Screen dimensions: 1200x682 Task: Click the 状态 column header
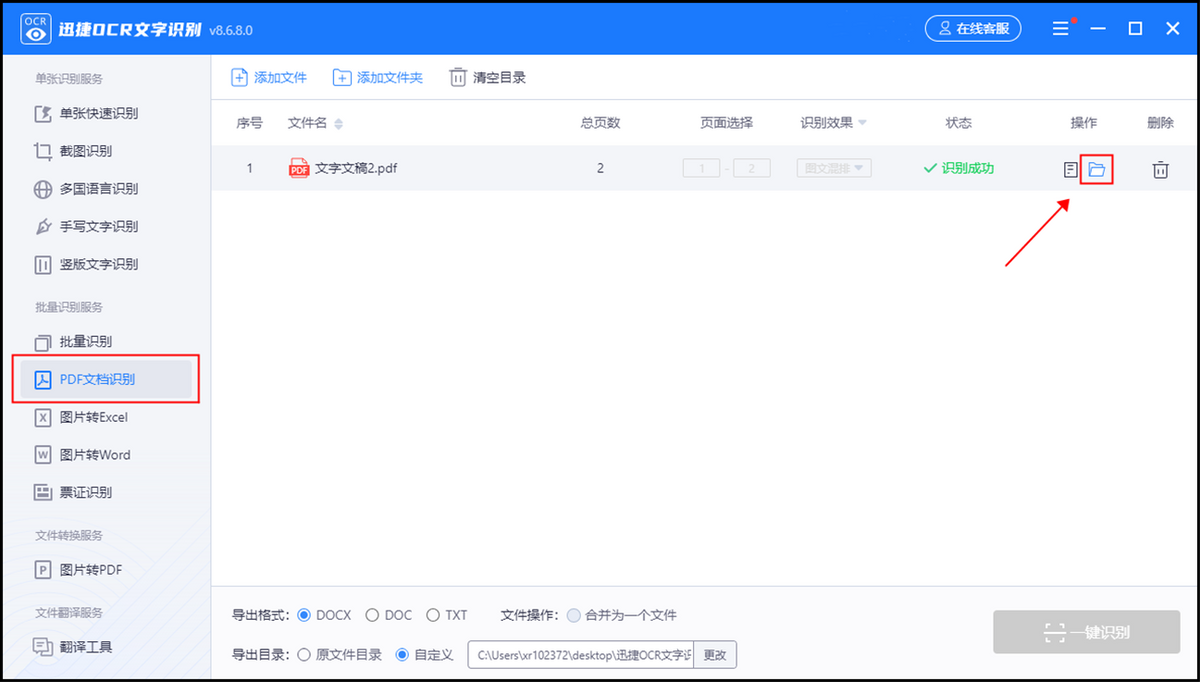958,123
